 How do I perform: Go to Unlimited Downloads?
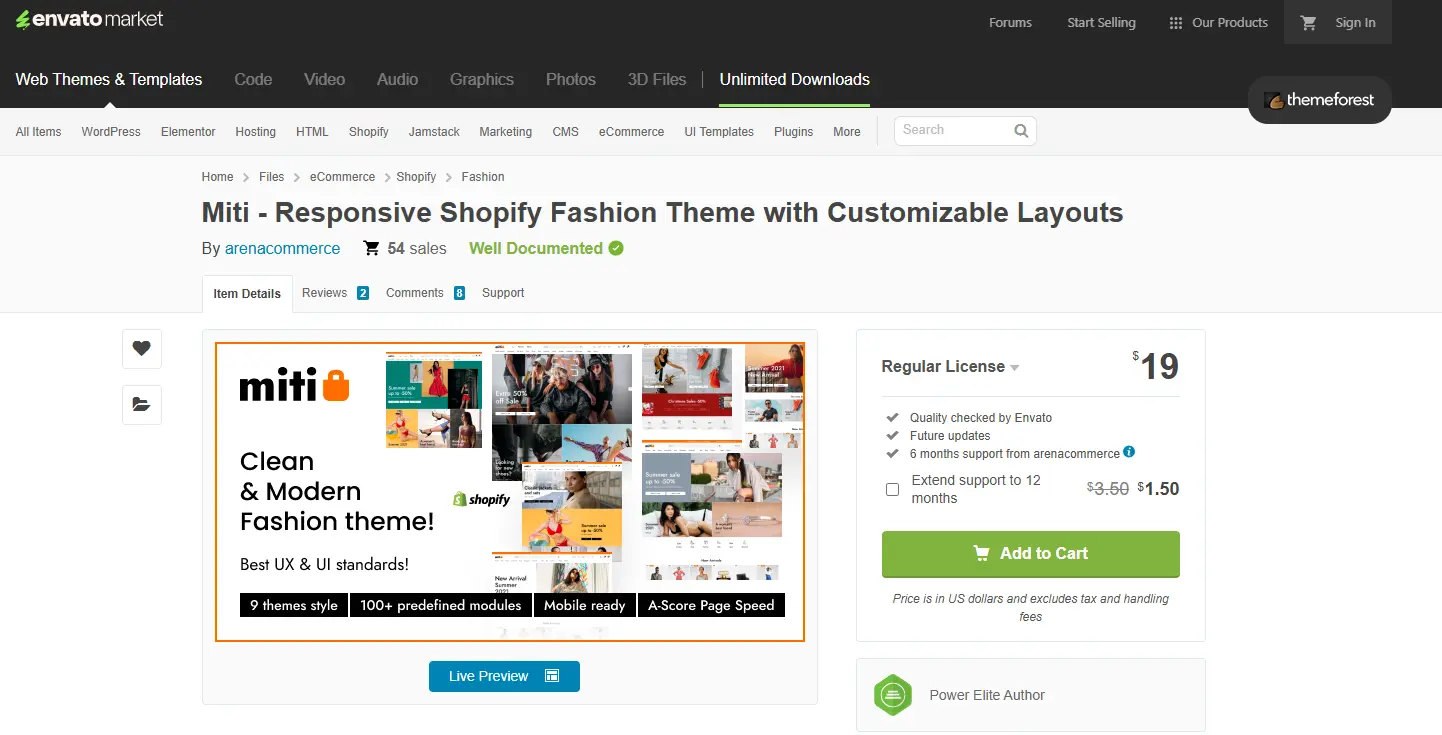(x=795, y=79)
